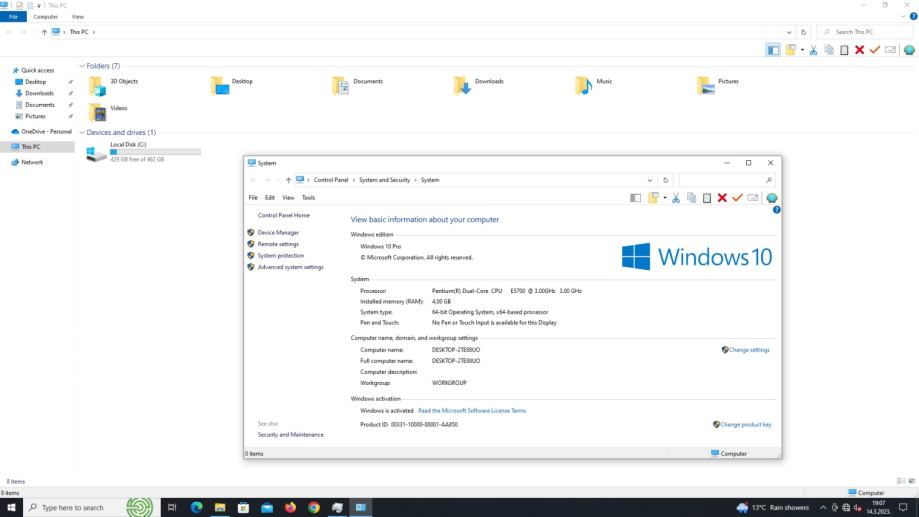This screenshot has height=517, width=919.
Task: Open the Music folder
Action: coord(584,87)
